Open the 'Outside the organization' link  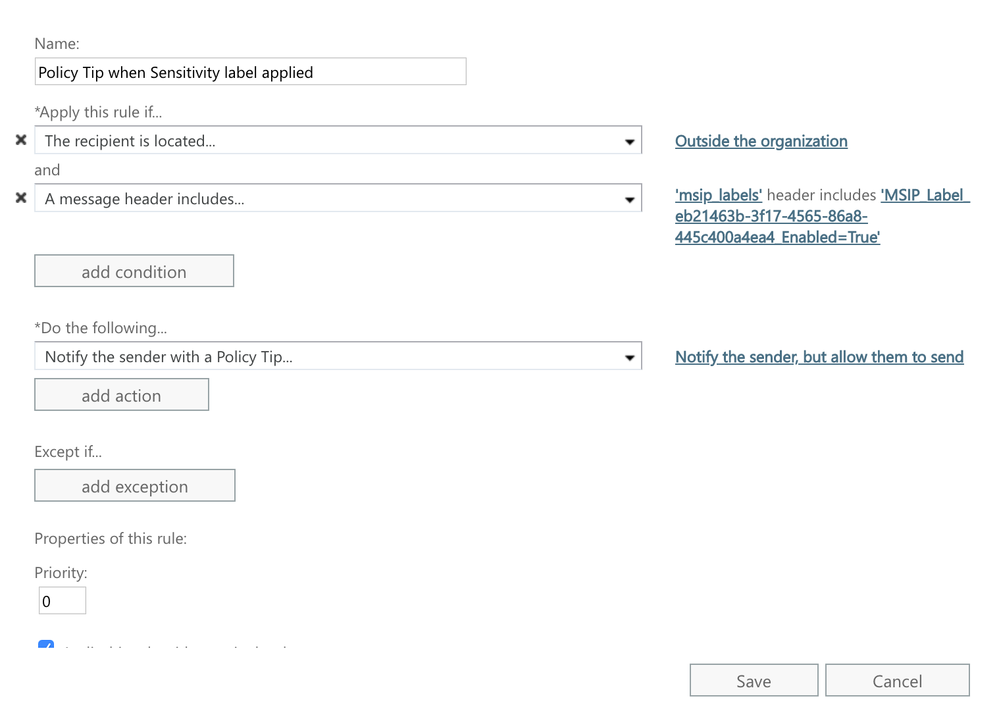[x=761, y=141]
